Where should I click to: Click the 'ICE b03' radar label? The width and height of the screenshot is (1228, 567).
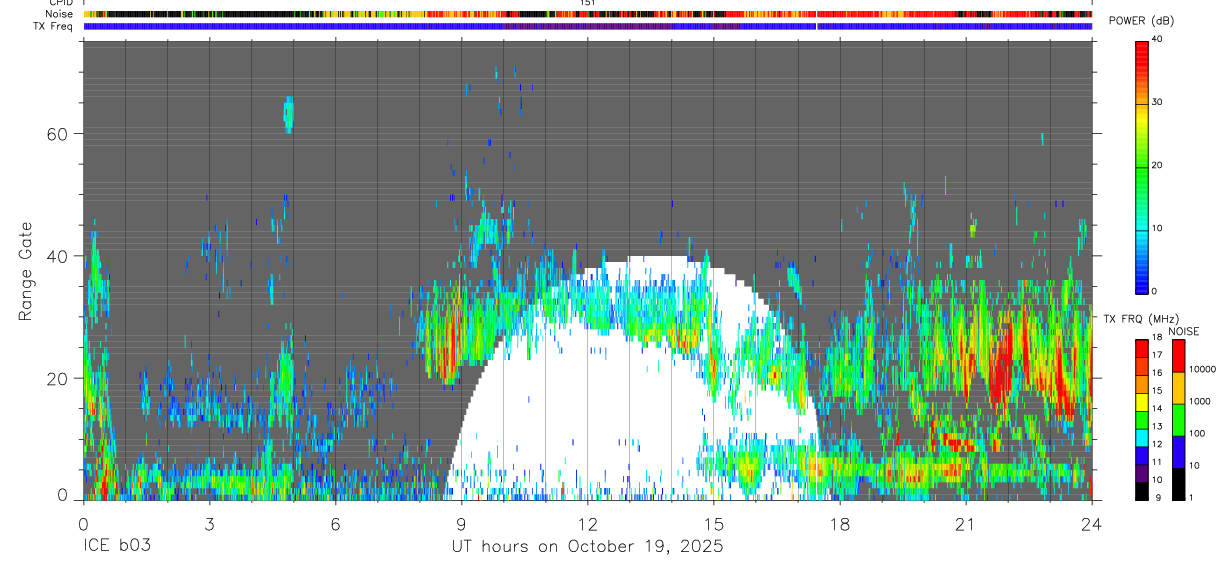click(x=115, y=547)
